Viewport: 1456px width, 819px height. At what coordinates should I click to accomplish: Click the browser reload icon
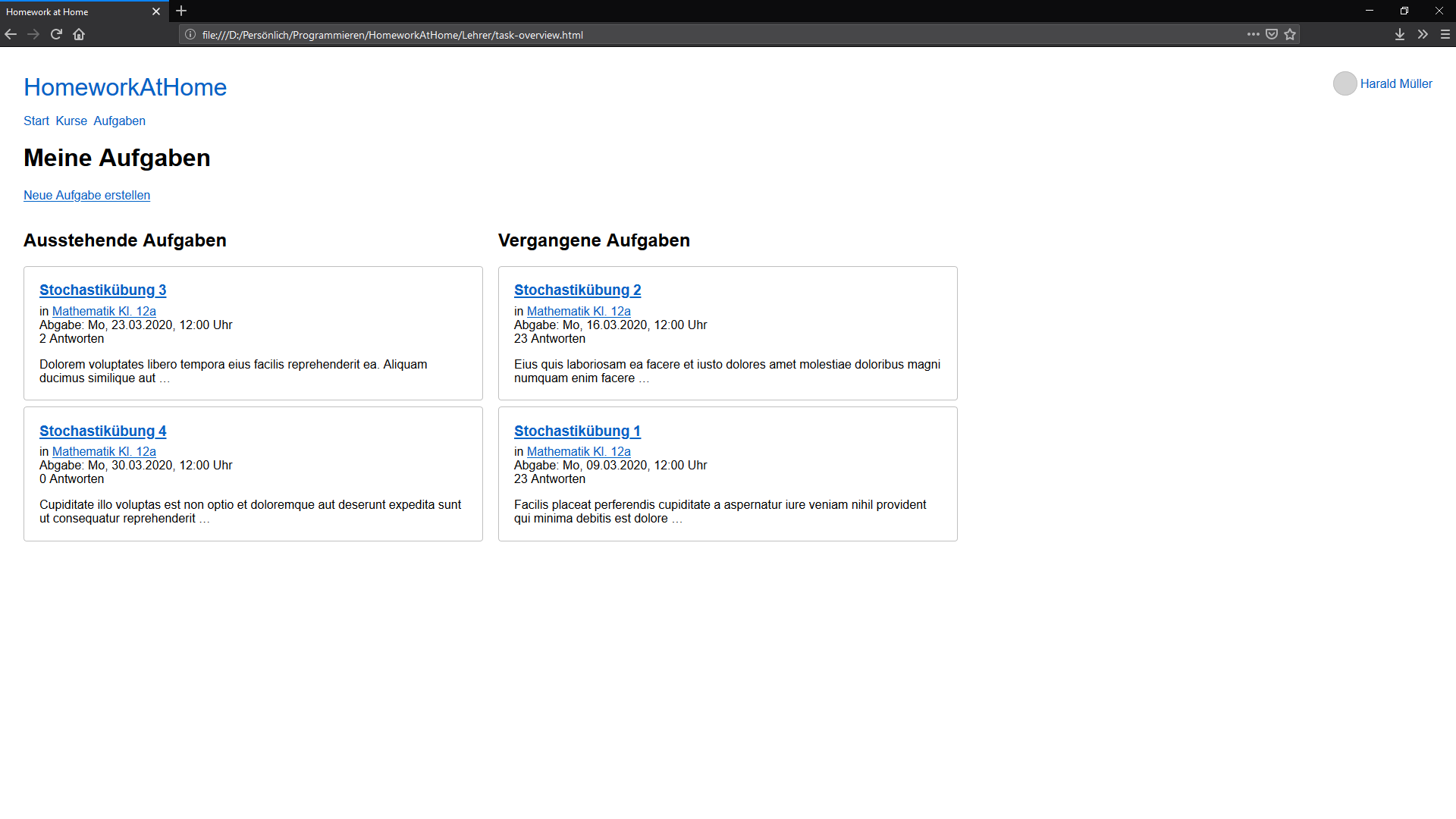(56, 34)
